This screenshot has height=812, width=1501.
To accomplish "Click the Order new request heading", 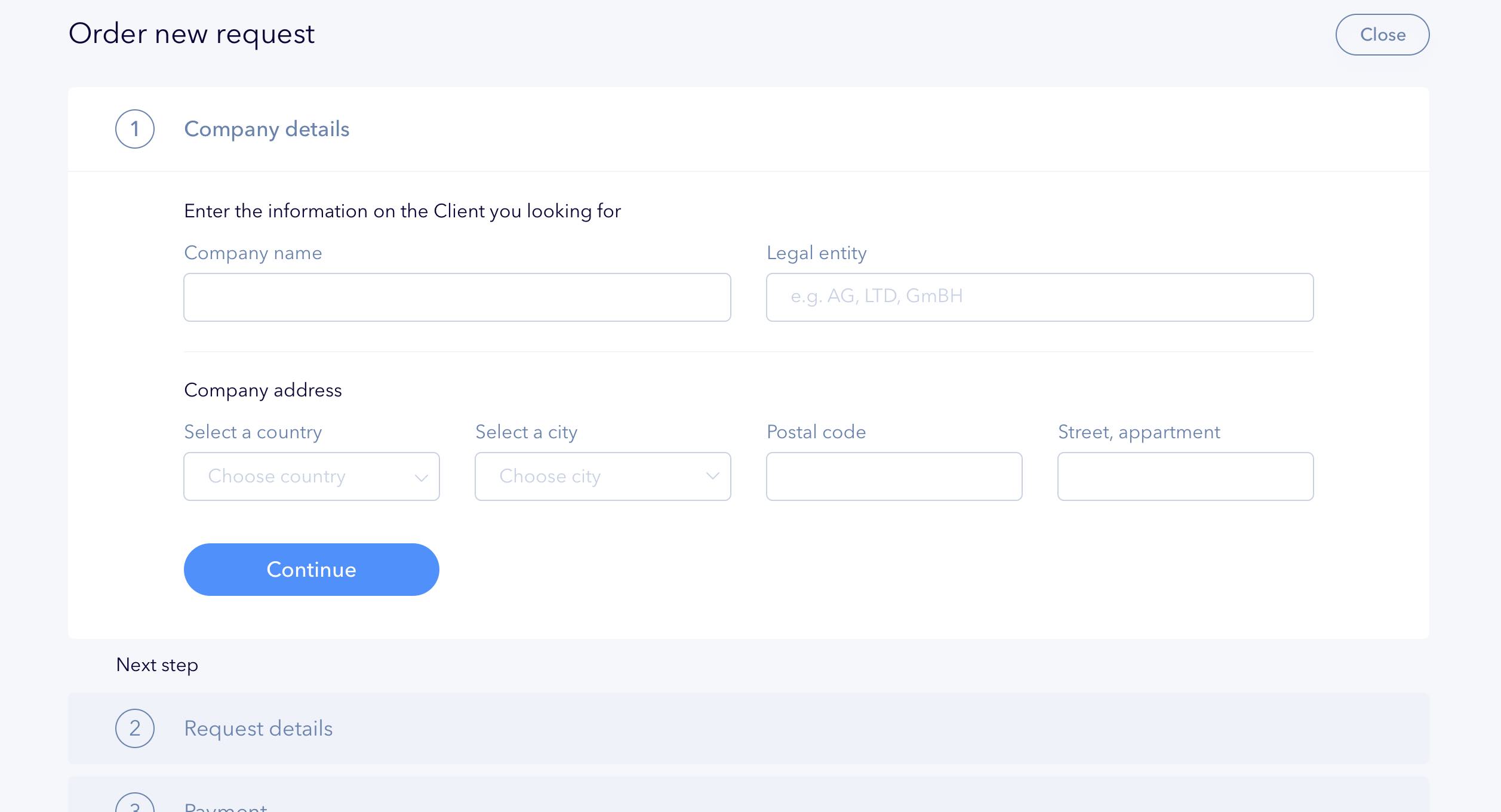I will pyautogui.click(x=192, y=34).
